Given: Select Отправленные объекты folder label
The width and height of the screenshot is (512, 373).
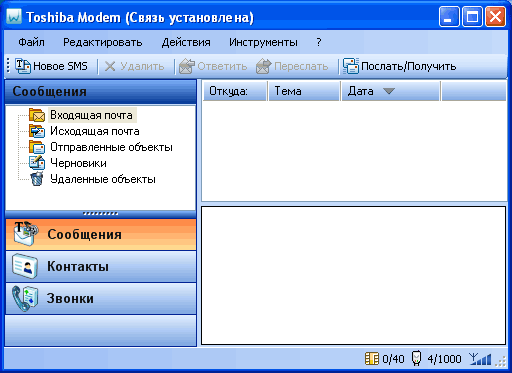Looking at the screenshot, I should (111, 147).
